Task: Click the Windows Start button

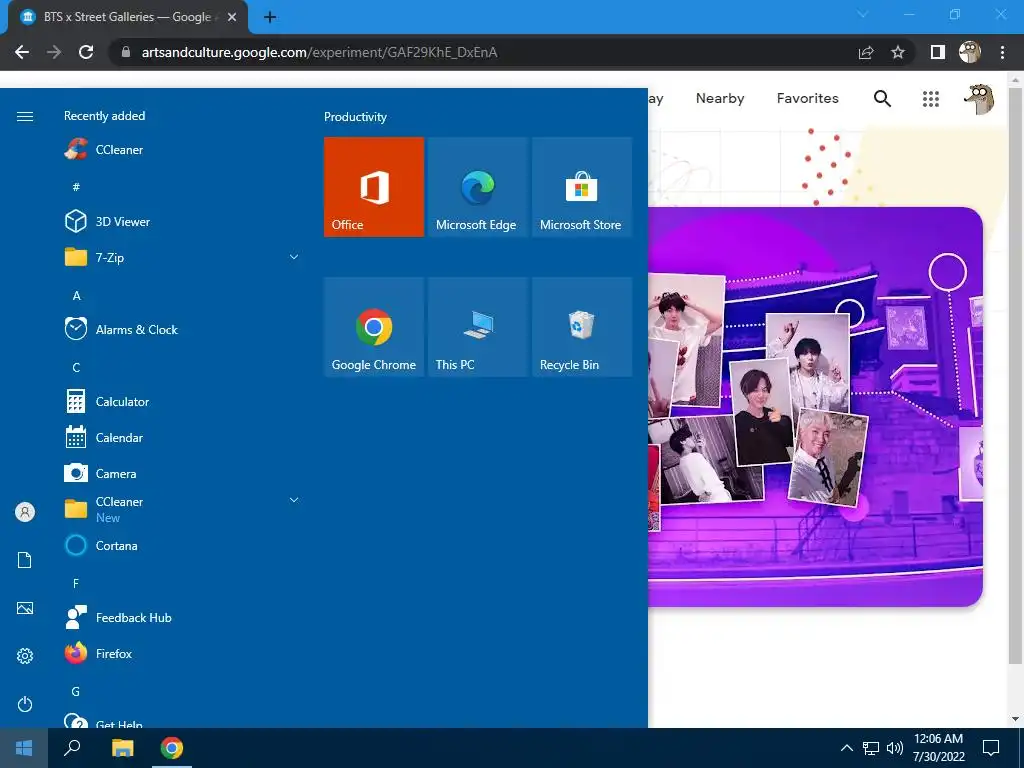Action: tap(24, 748)
